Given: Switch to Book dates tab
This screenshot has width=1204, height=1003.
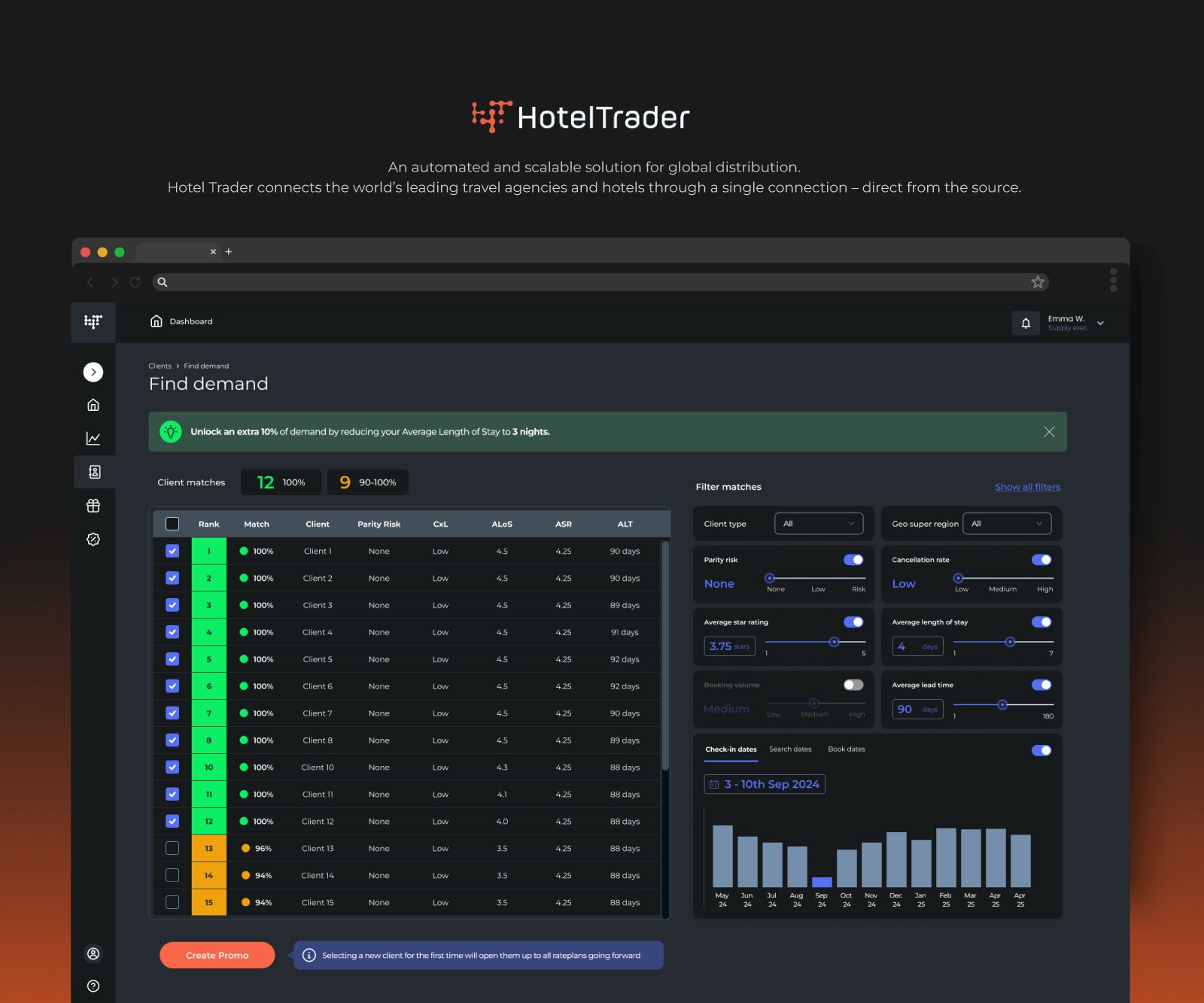Looking at the screenshot, I should 847,749.
